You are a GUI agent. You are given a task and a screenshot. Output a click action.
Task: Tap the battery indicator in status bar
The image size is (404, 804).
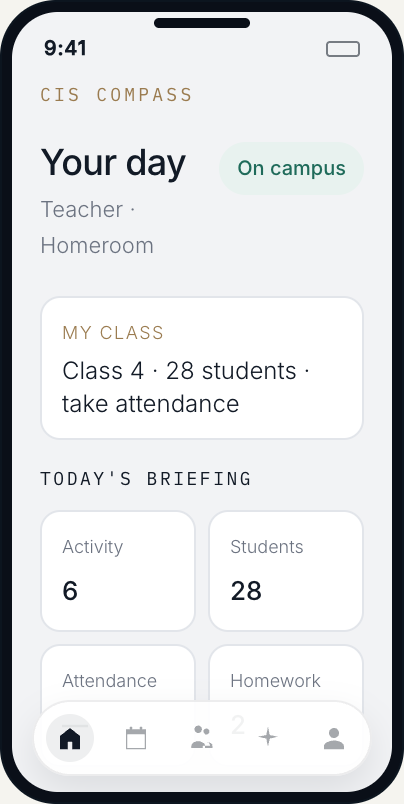(x=343, y=49)
